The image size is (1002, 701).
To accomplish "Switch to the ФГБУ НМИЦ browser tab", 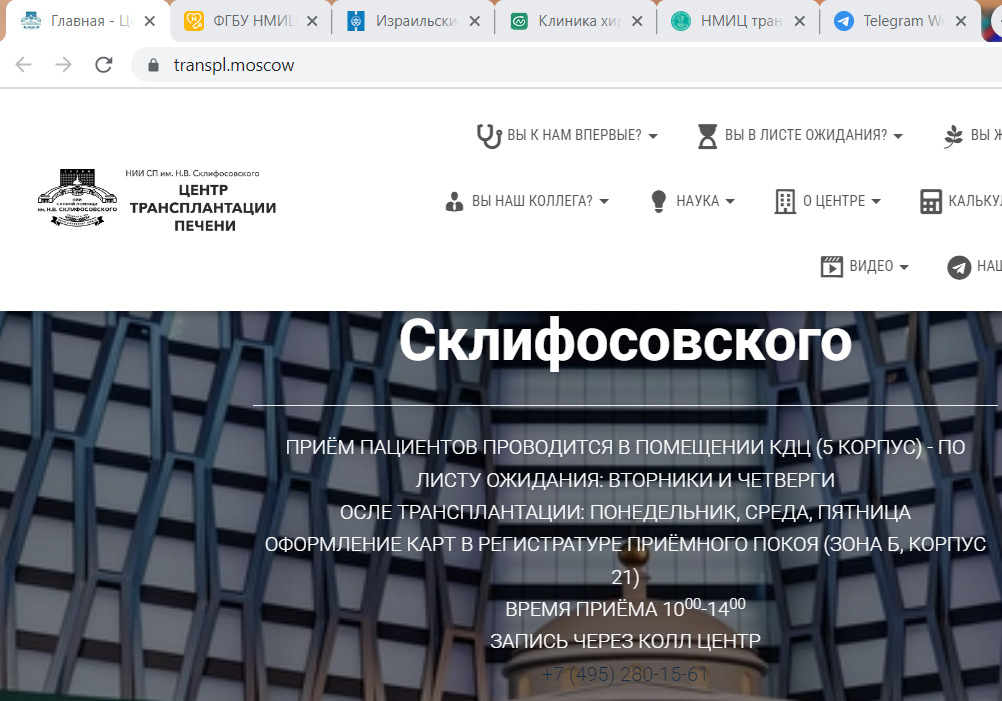I will (x=250, y=21).
